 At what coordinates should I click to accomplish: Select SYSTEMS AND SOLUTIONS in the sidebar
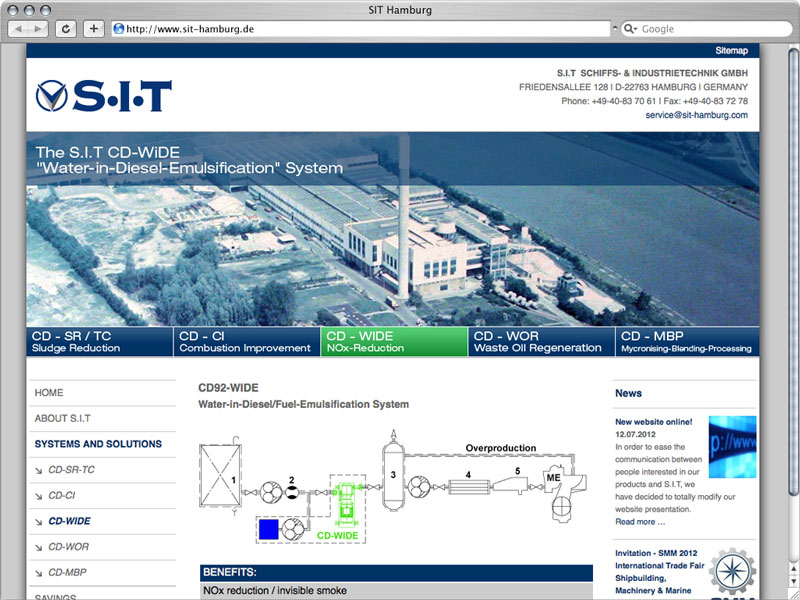tap(98, 444)
